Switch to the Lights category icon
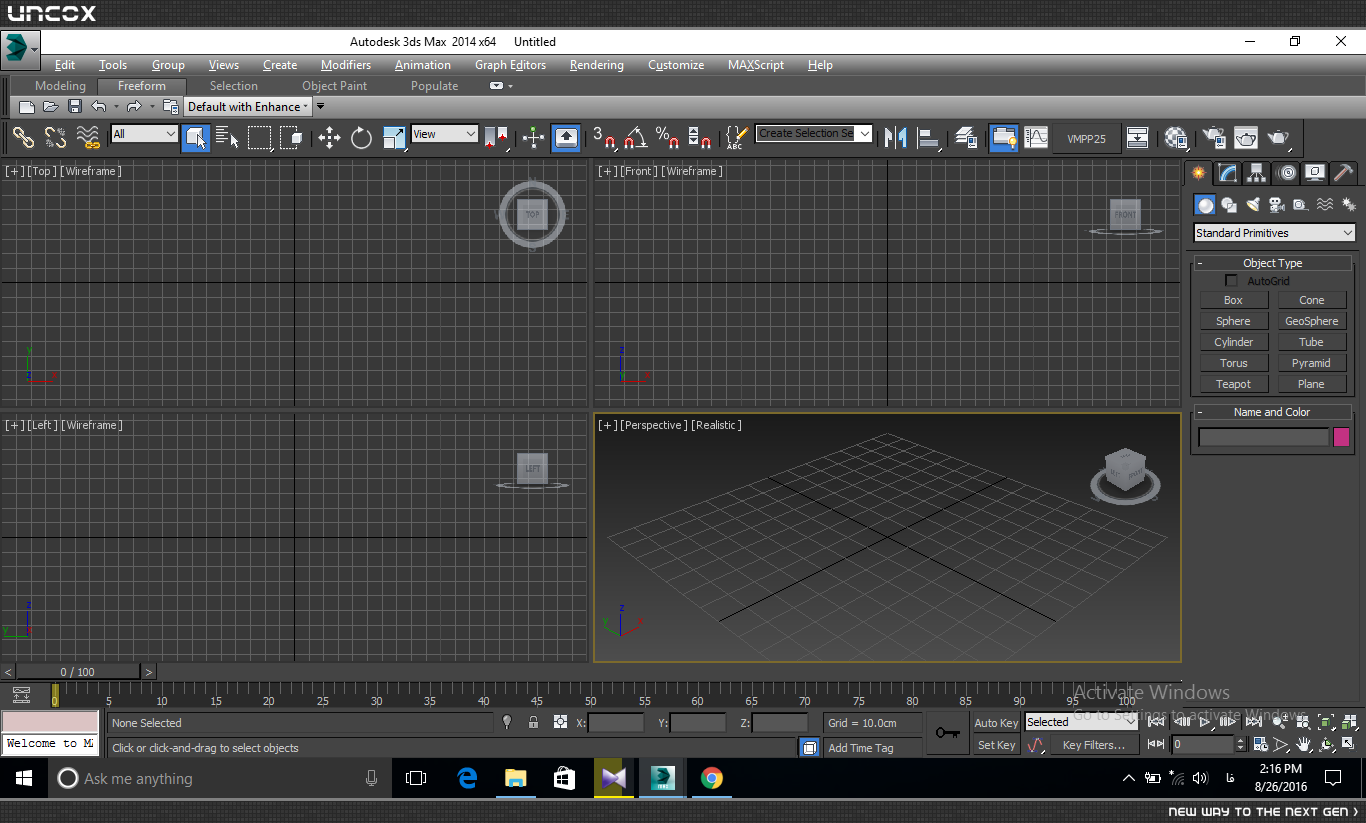1366x823 pixels. (x=1253, y=205)
